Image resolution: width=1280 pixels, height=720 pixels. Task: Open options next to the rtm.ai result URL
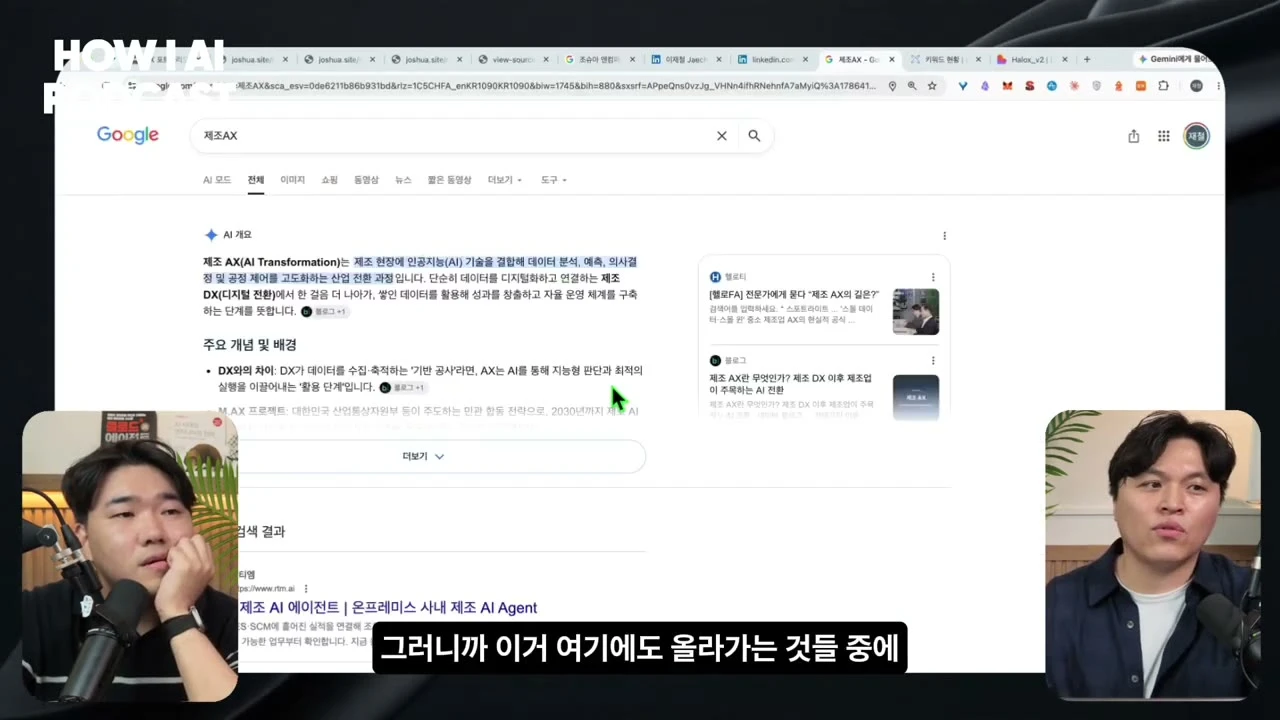click(306, 589)
